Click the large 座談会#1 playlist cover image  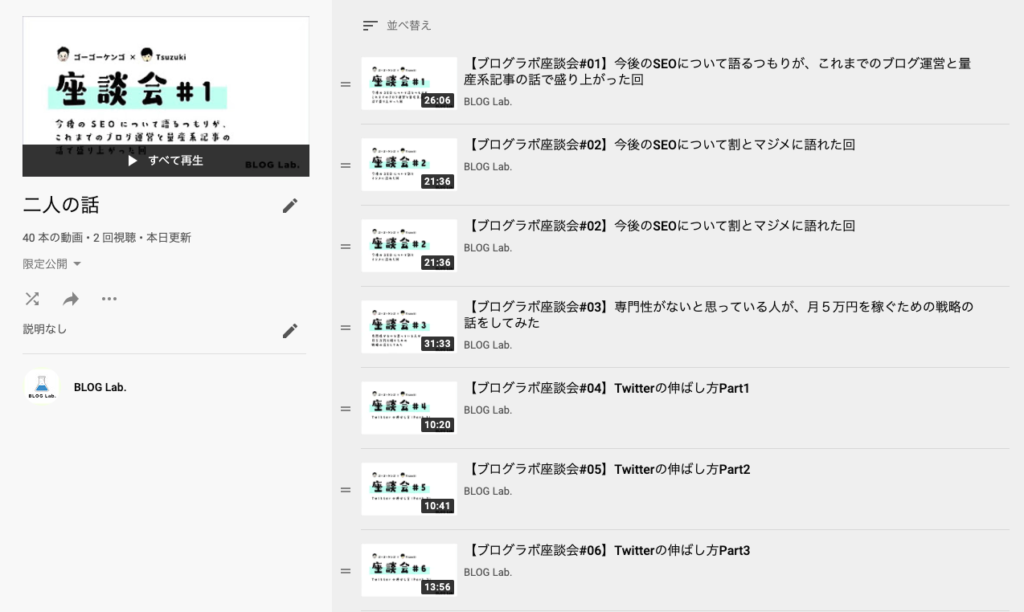[x=166, y=97]
